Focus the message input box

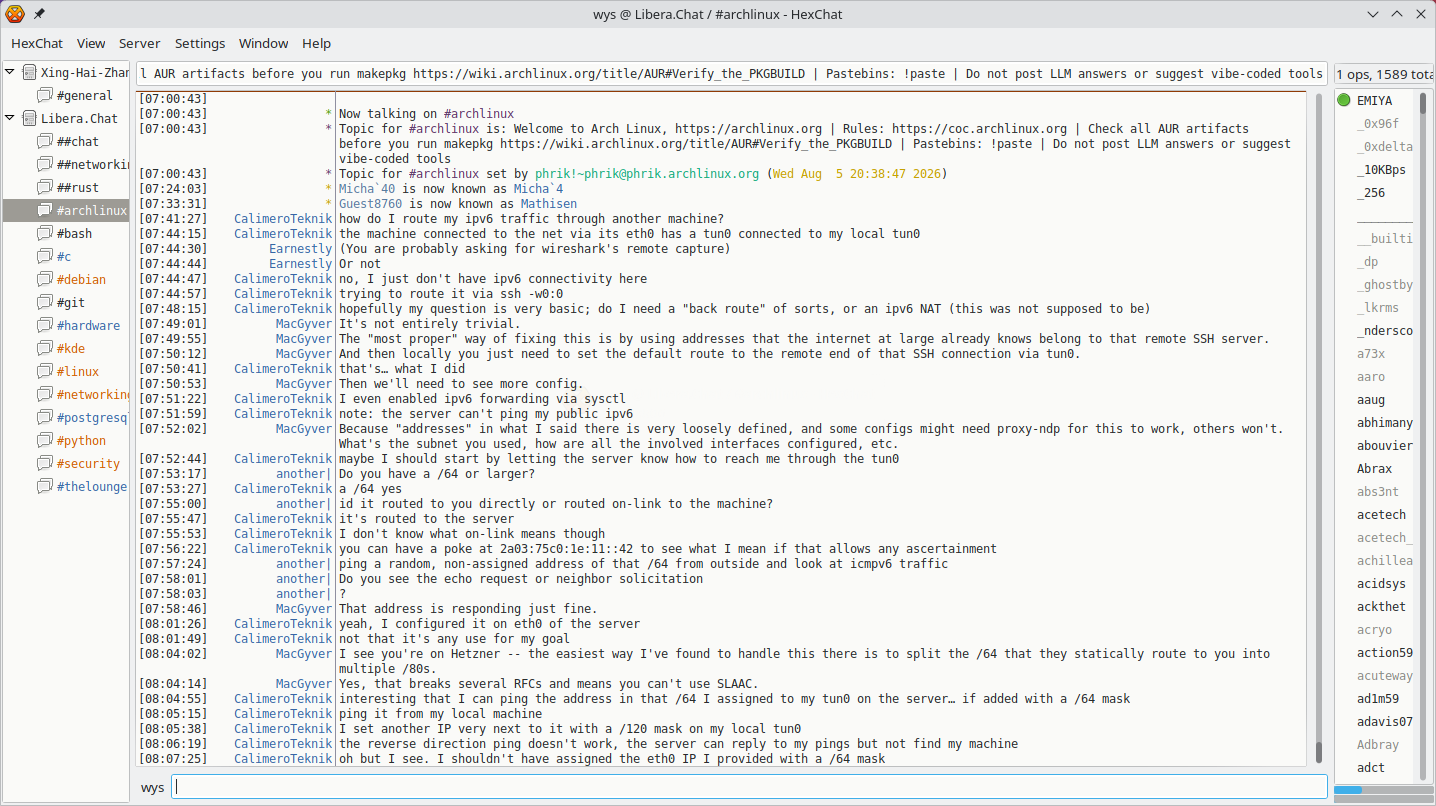coord(749,788)
